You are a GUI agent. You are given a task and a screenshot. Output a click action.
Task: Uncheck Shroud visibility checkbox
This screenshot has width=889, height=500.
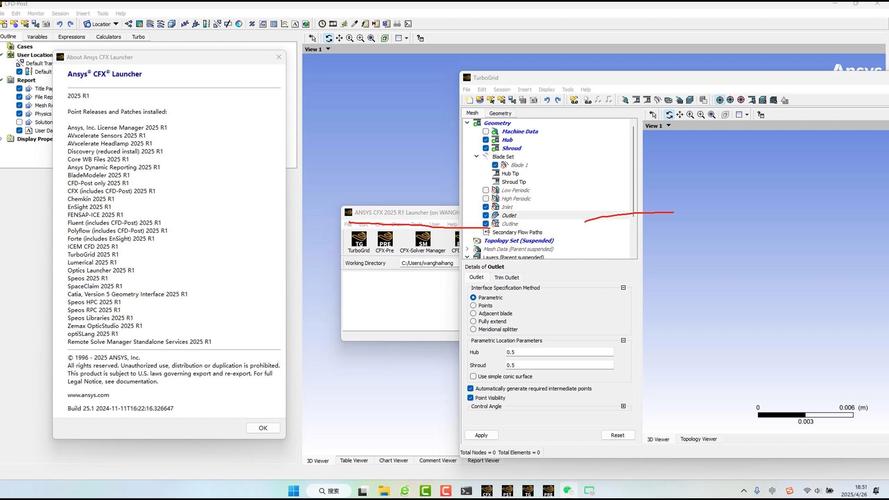[x=486, y=148]
